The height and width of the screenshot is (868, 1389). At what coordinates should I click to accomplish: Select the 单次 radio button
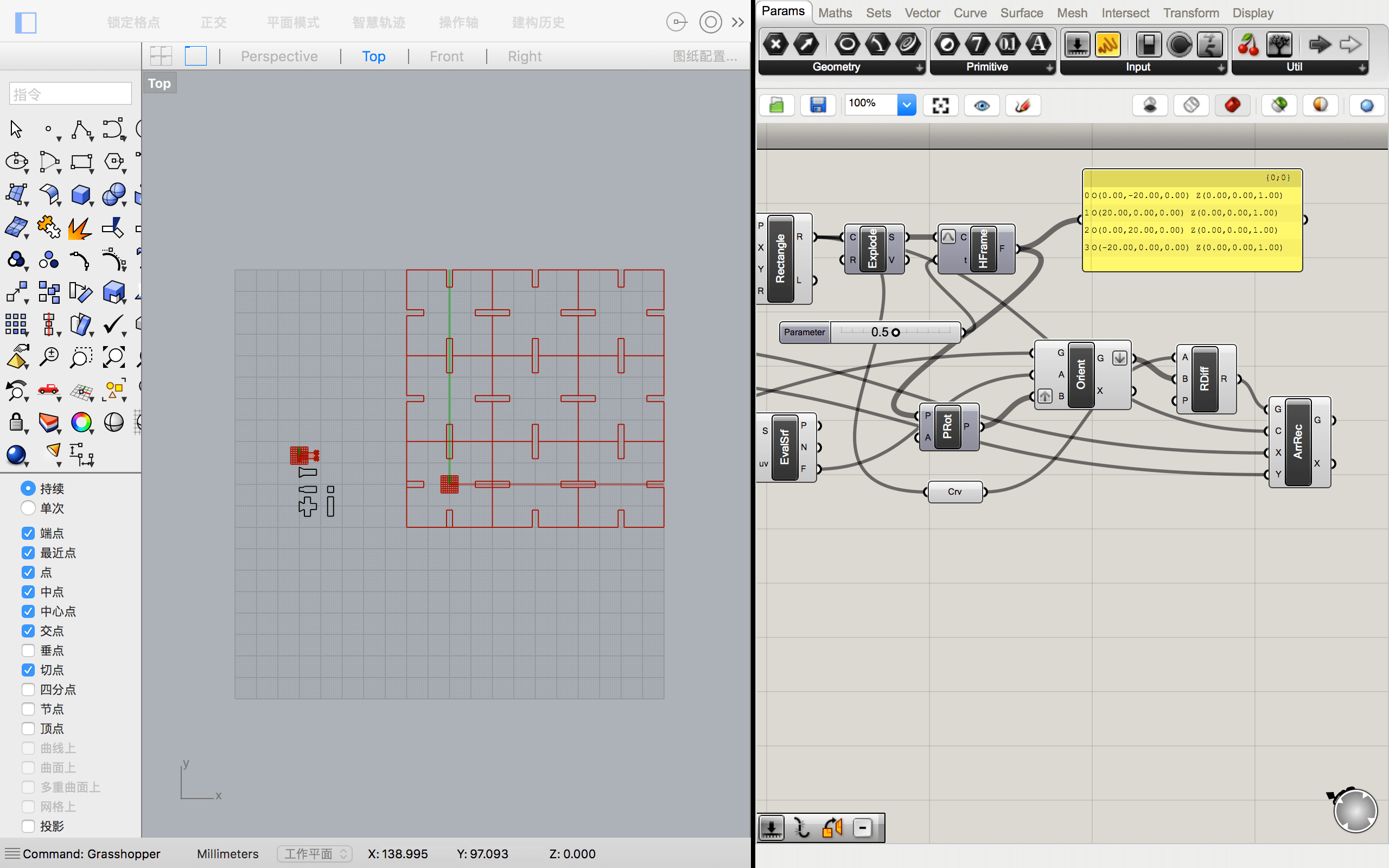(x=28, y=508)
